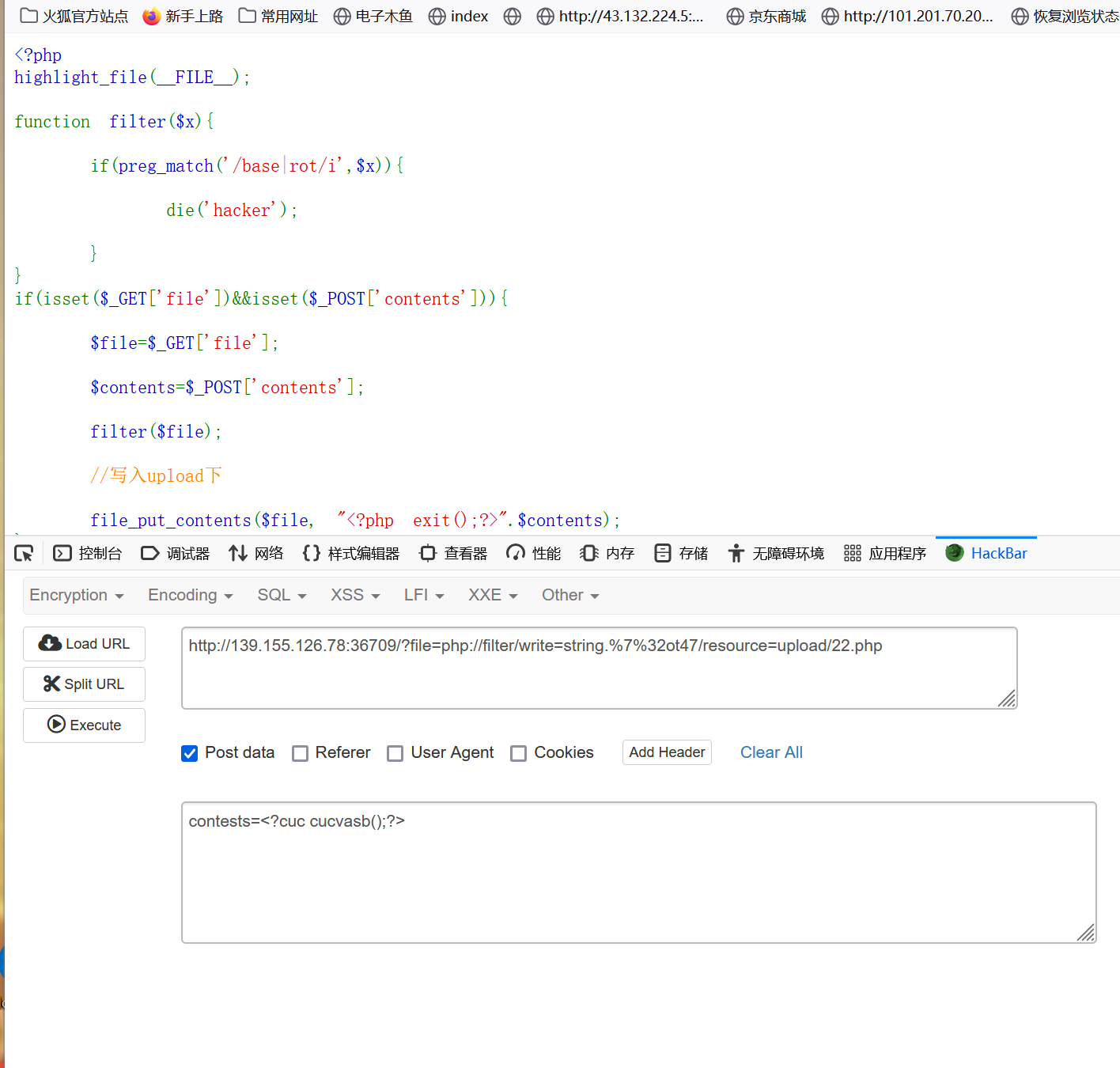
Task: Click the preg_match('/base|rot/i',$x) code line
Action: pos(247,166)
